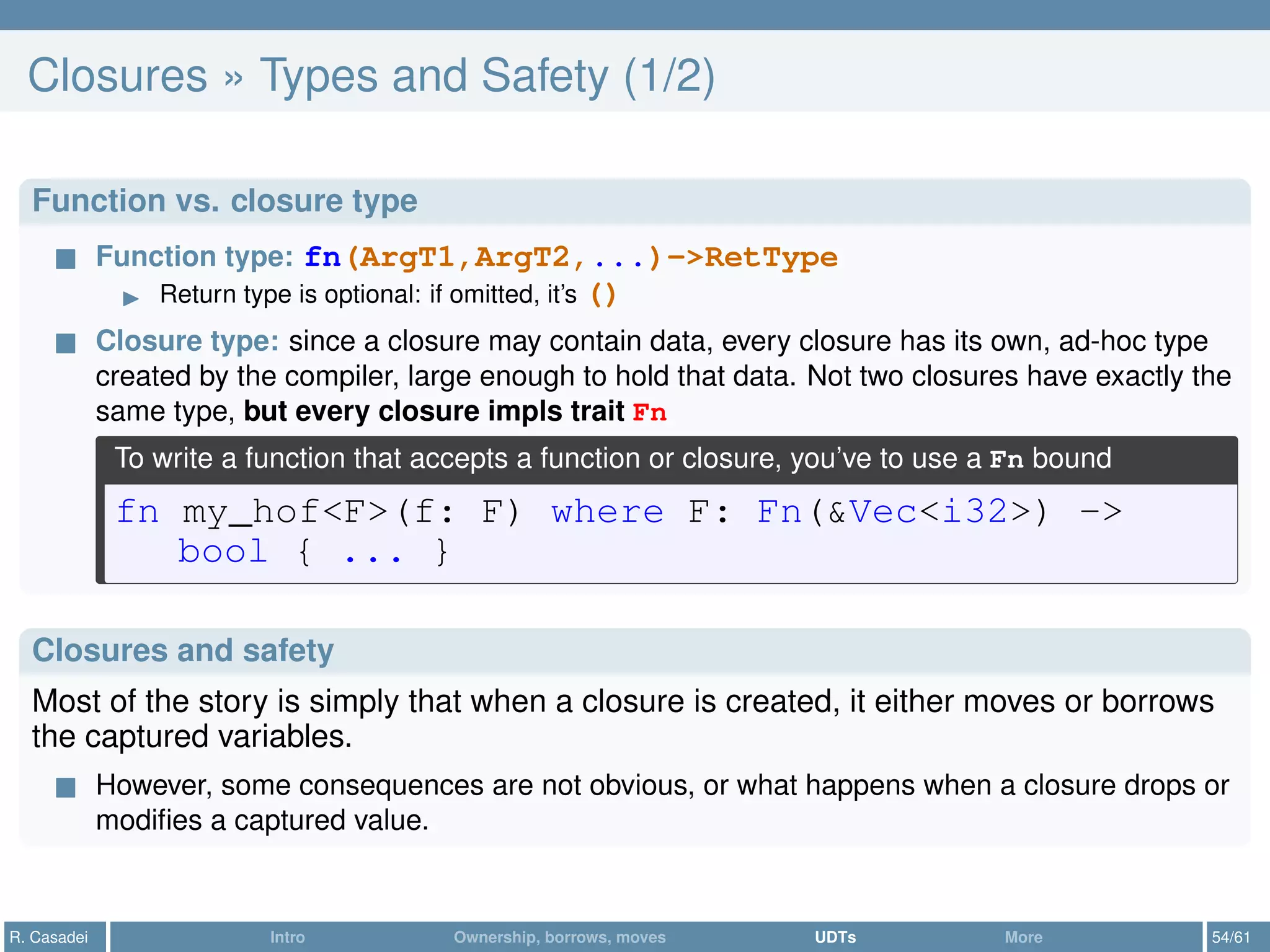The height and width of the screenshot is (952, 1270).
Task: Click the slide title Closures Types and Safety
Action: (371, 76)
